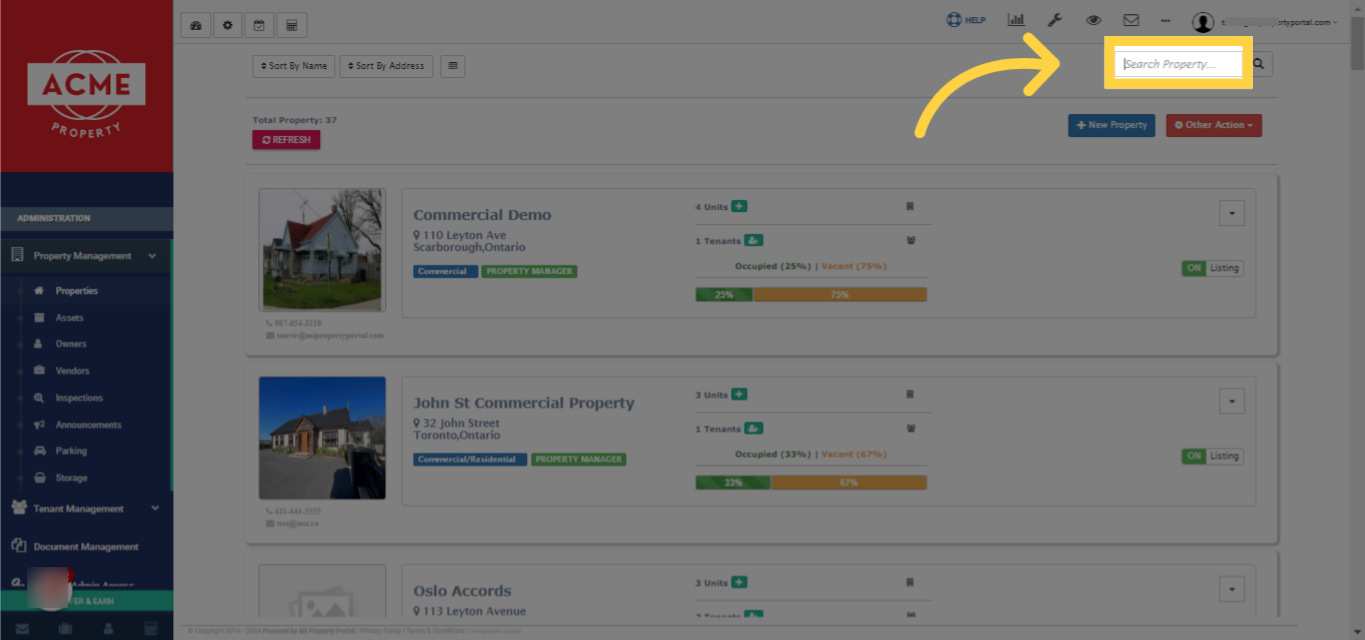The image size is (1365, 640).
Task: Click the tenants group icon in John St row
Action: pyautogui.click(x=910, y=428)
